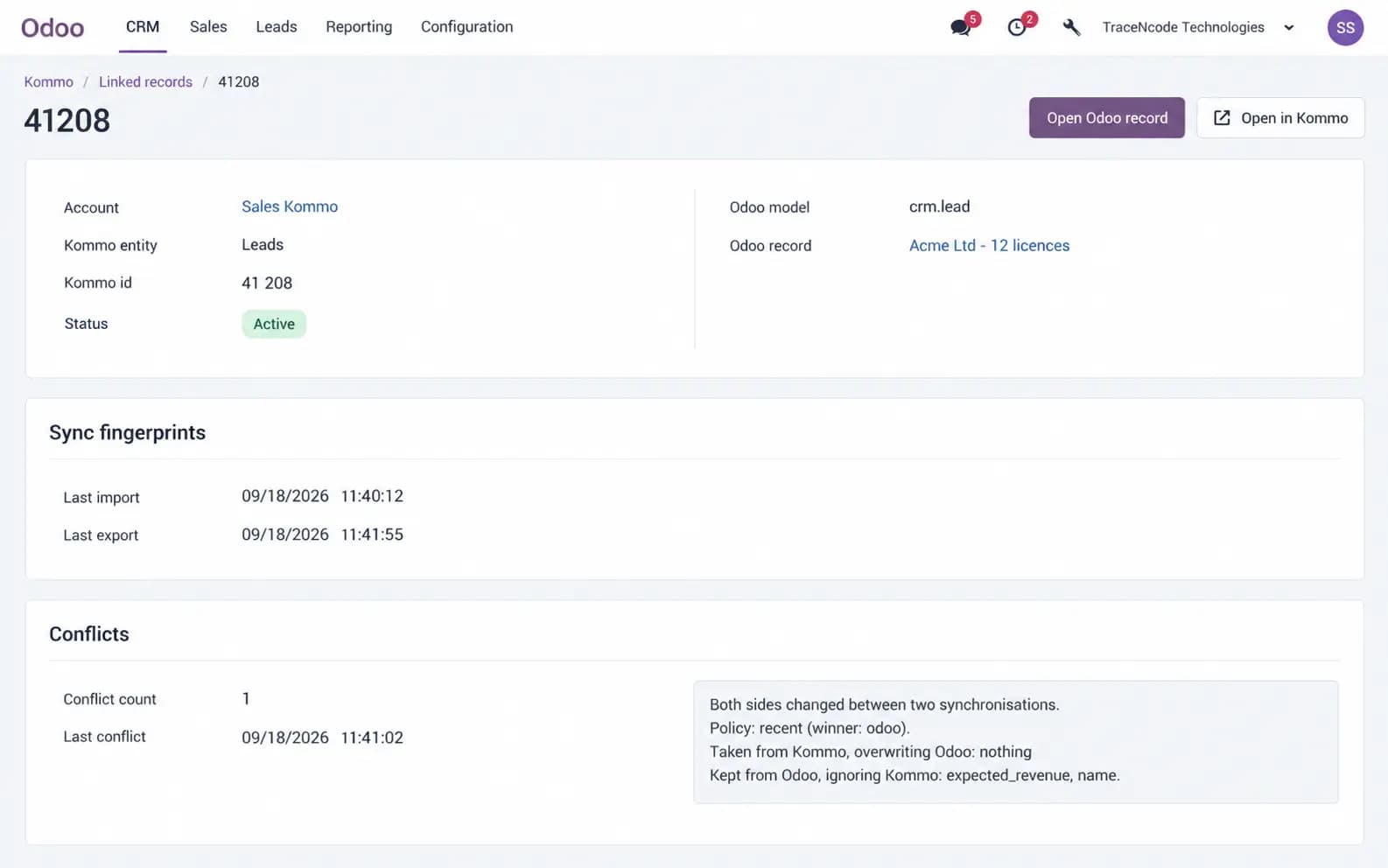Click the SS user avatar
This screenshot has height=868, width=1388.
(1345, 27)
